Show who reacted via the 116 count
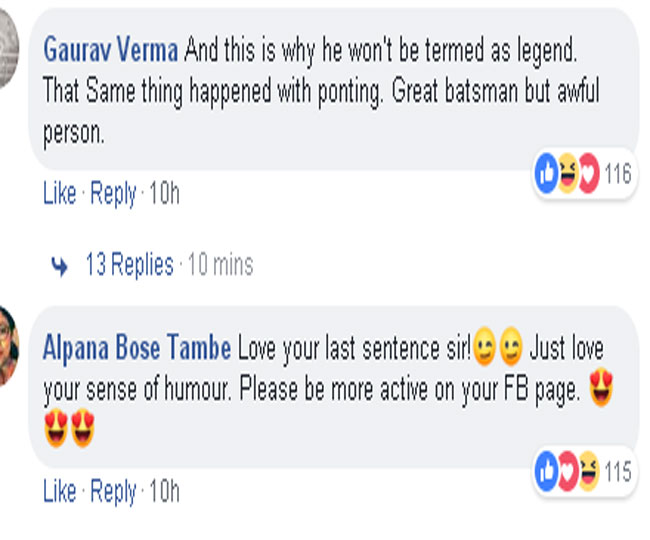 [618, 175]
